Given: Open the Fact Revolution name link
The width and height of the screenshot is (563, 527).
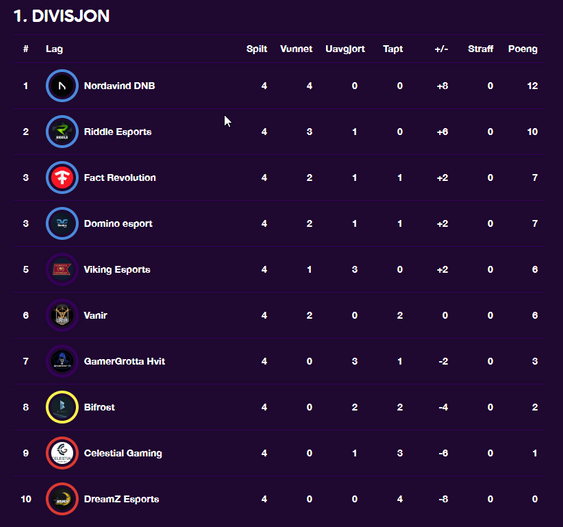Looking at the screenshot, I should [120, 178].
